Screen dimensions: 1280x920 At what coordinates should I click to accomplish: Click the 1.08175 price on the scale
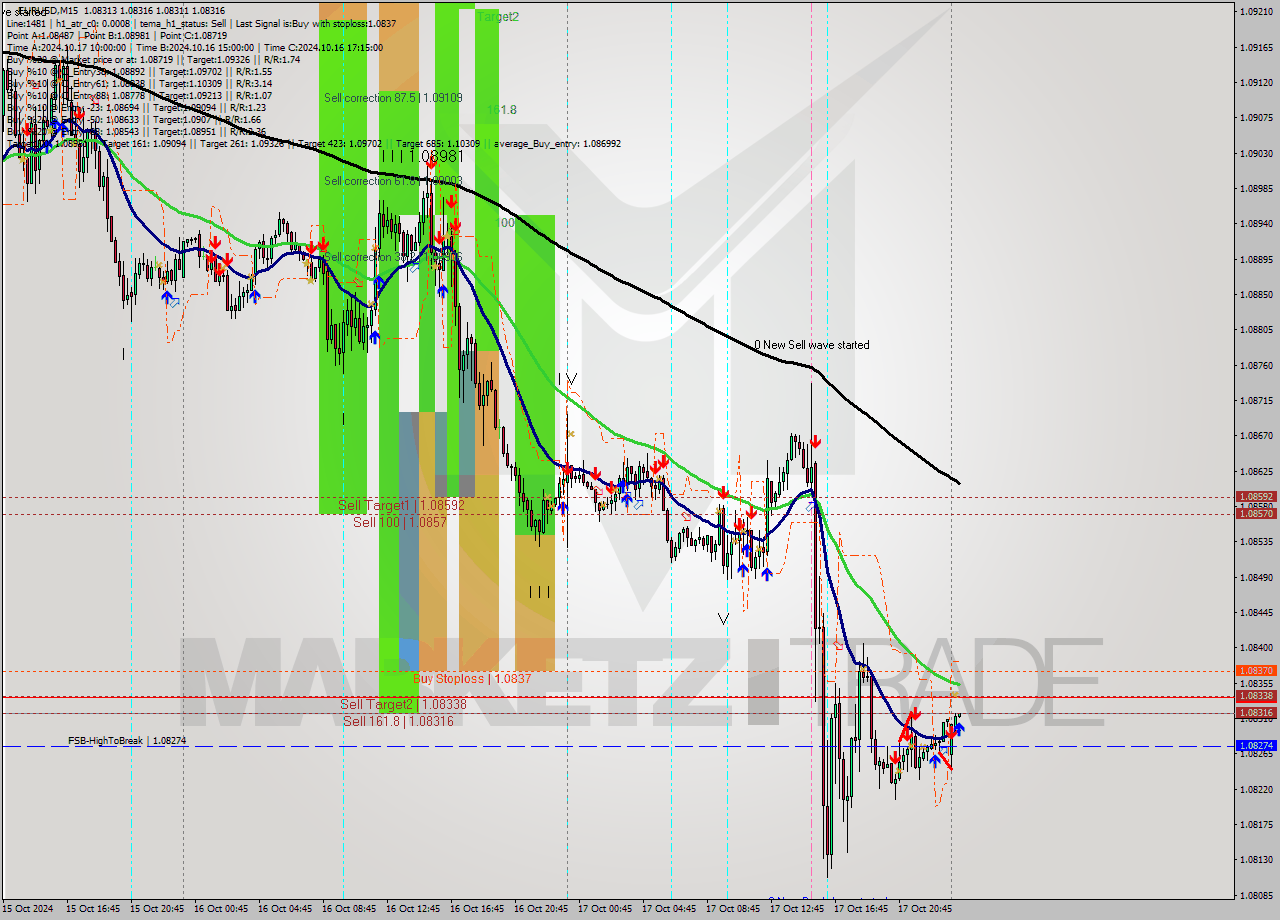pos(1256,825)
